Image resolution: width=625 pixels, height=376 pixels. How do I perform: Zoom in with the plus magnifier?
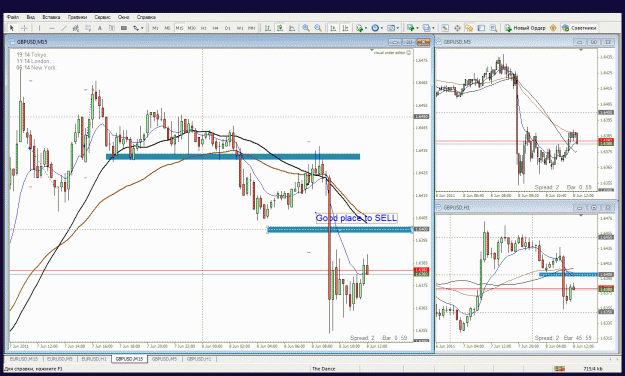[x=306, y=28]
